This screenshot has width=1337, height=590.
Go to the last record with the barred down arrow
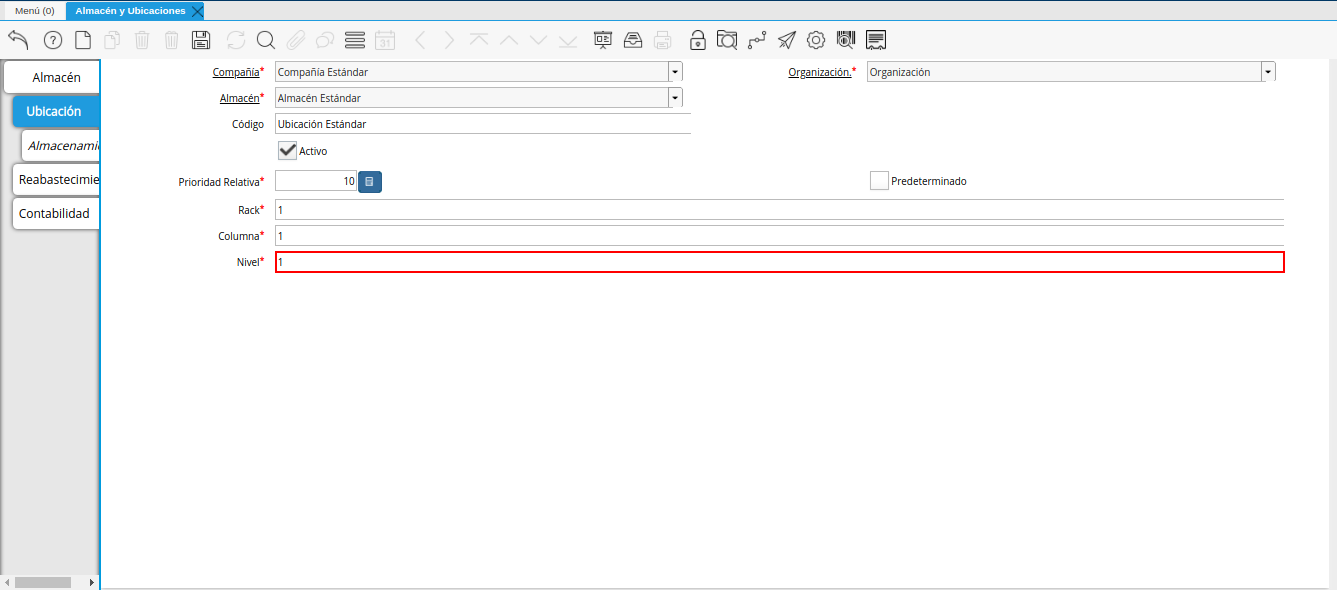[x=568, y=40]
